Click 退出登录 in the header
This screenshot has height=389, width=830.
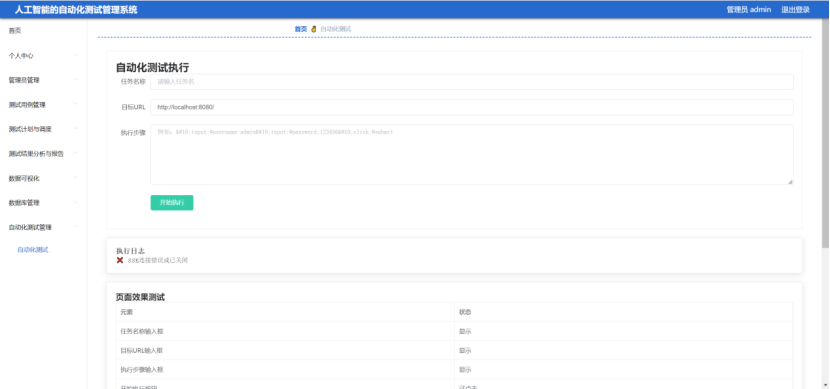tap(795, 10)
